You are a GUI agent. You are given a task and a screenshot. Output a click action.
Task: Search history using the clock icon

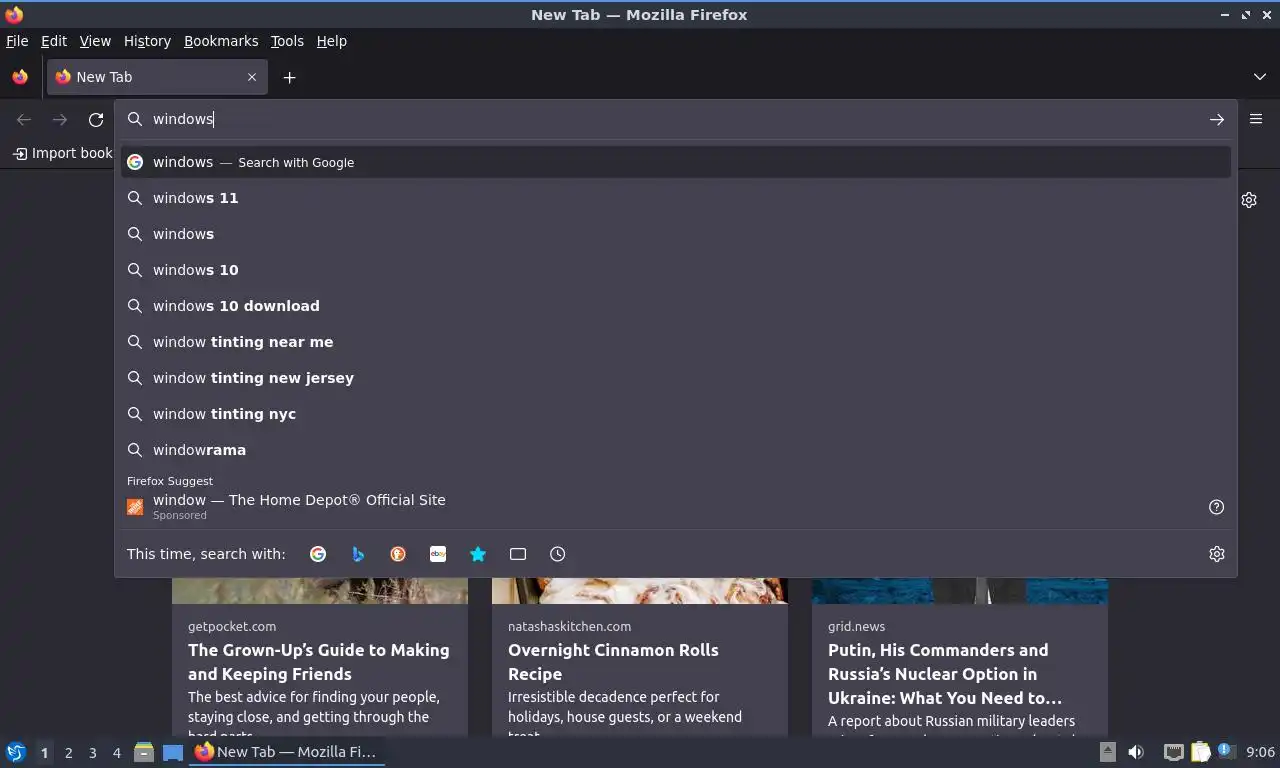pyautogui.click(x=558, y=554)
